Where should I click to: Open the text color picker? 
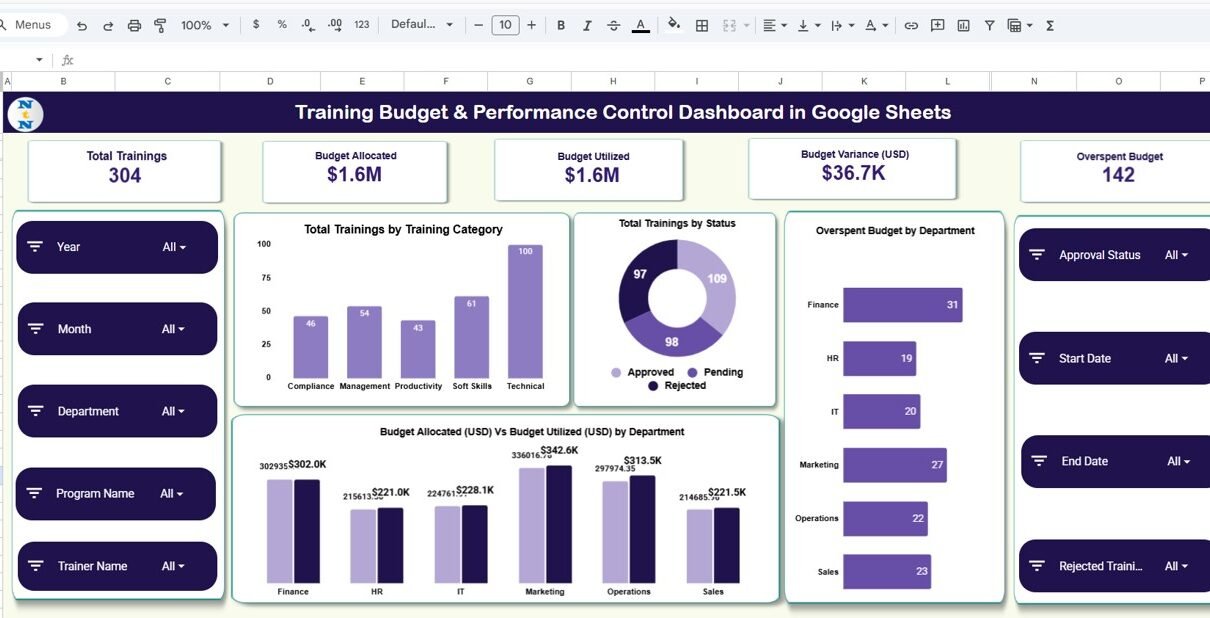(x=640, y=25)
